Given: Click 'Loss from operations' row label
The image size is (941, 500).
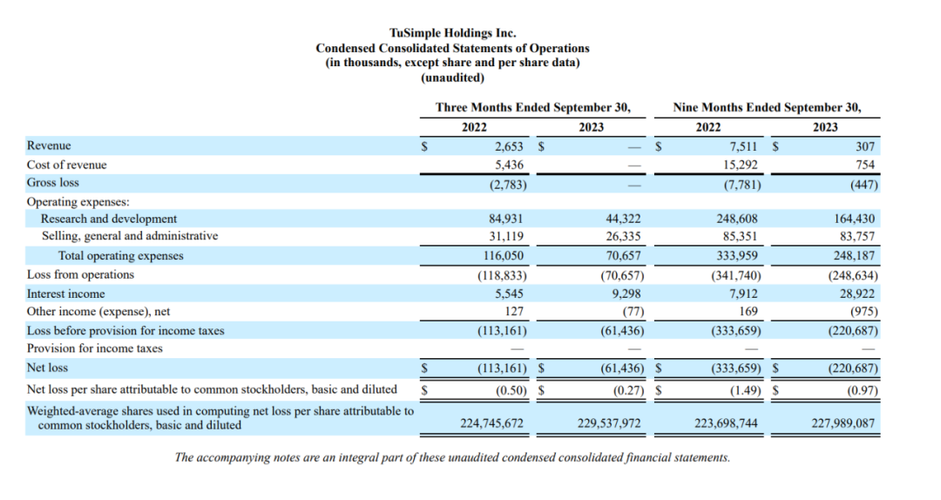Looking at the screenshot, I should tap(80, 275).
